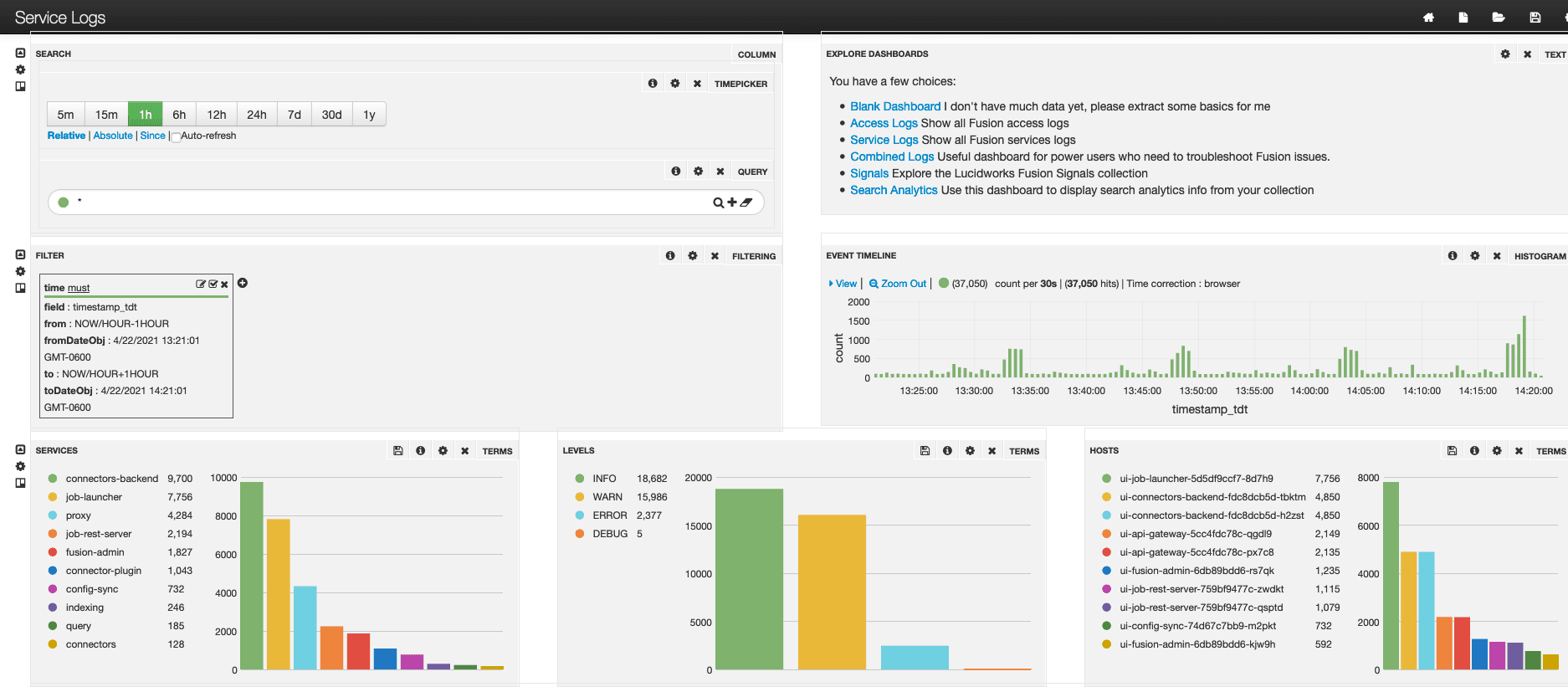Open the load dashboard folder icon

1499,18
